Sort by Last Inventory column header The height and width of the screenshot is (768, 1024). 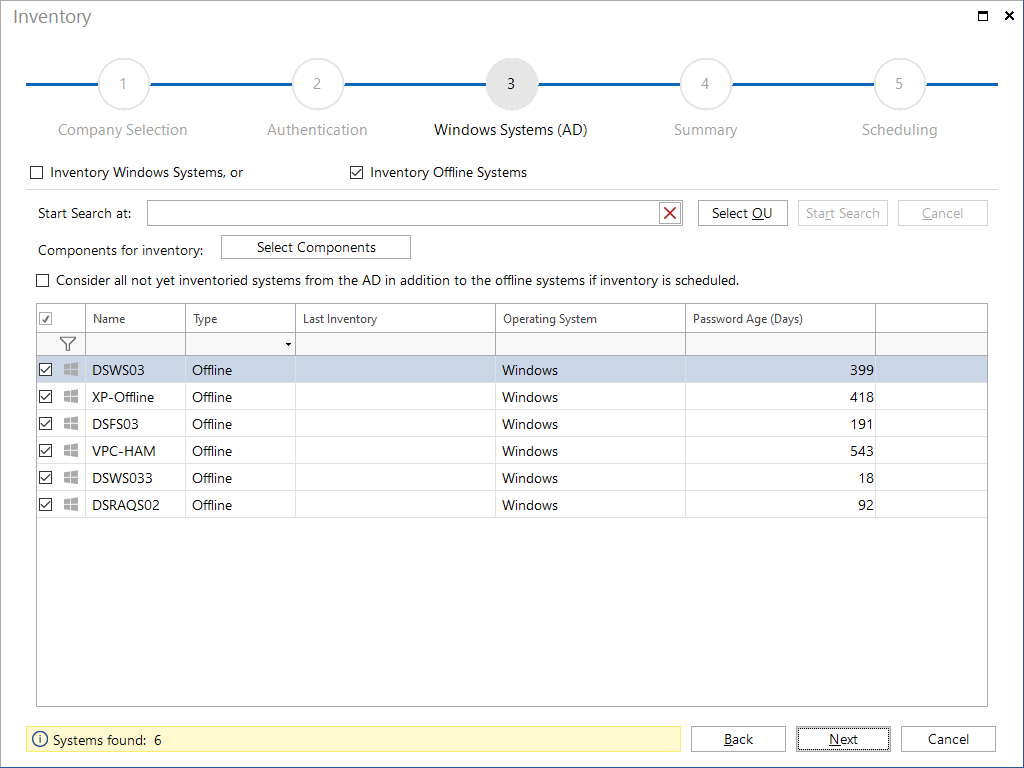[395, 319]
